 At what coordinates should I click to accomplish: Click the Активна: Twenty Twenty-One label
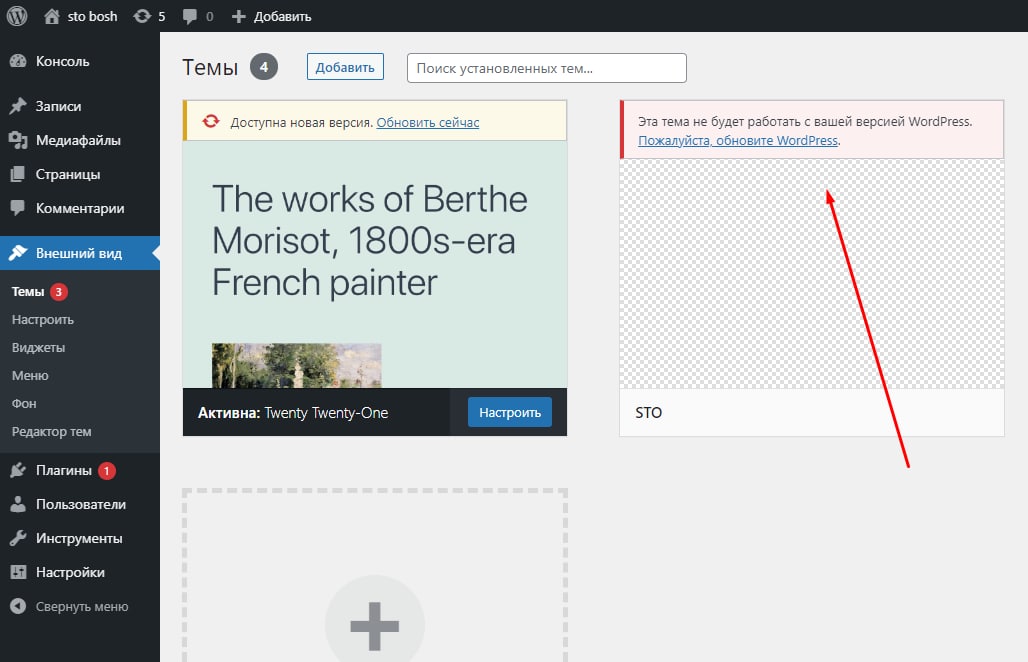coord(293,413)
